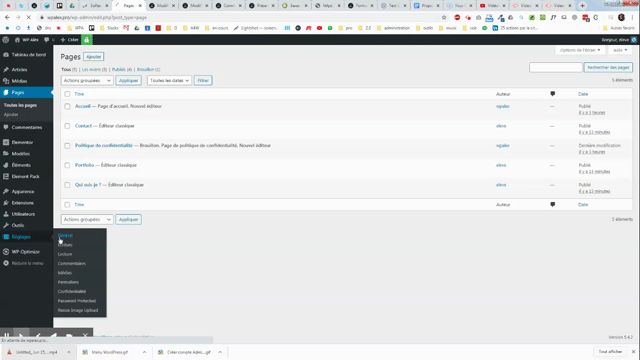Select Général in Réglages submenu
The width and height of the screenshot is (640, 360).
pyautogui.click(x=65, y=236)
